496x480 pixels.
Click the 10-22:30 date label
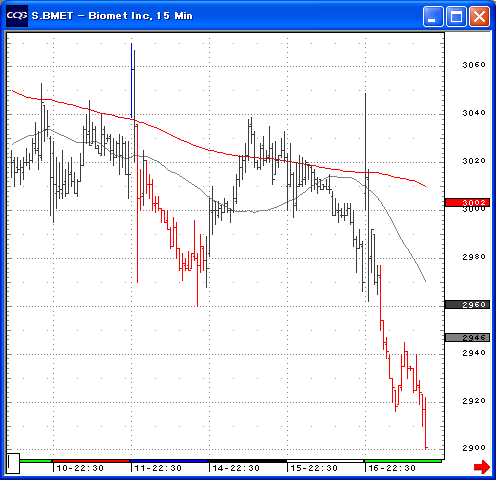(x=80, y=468)
